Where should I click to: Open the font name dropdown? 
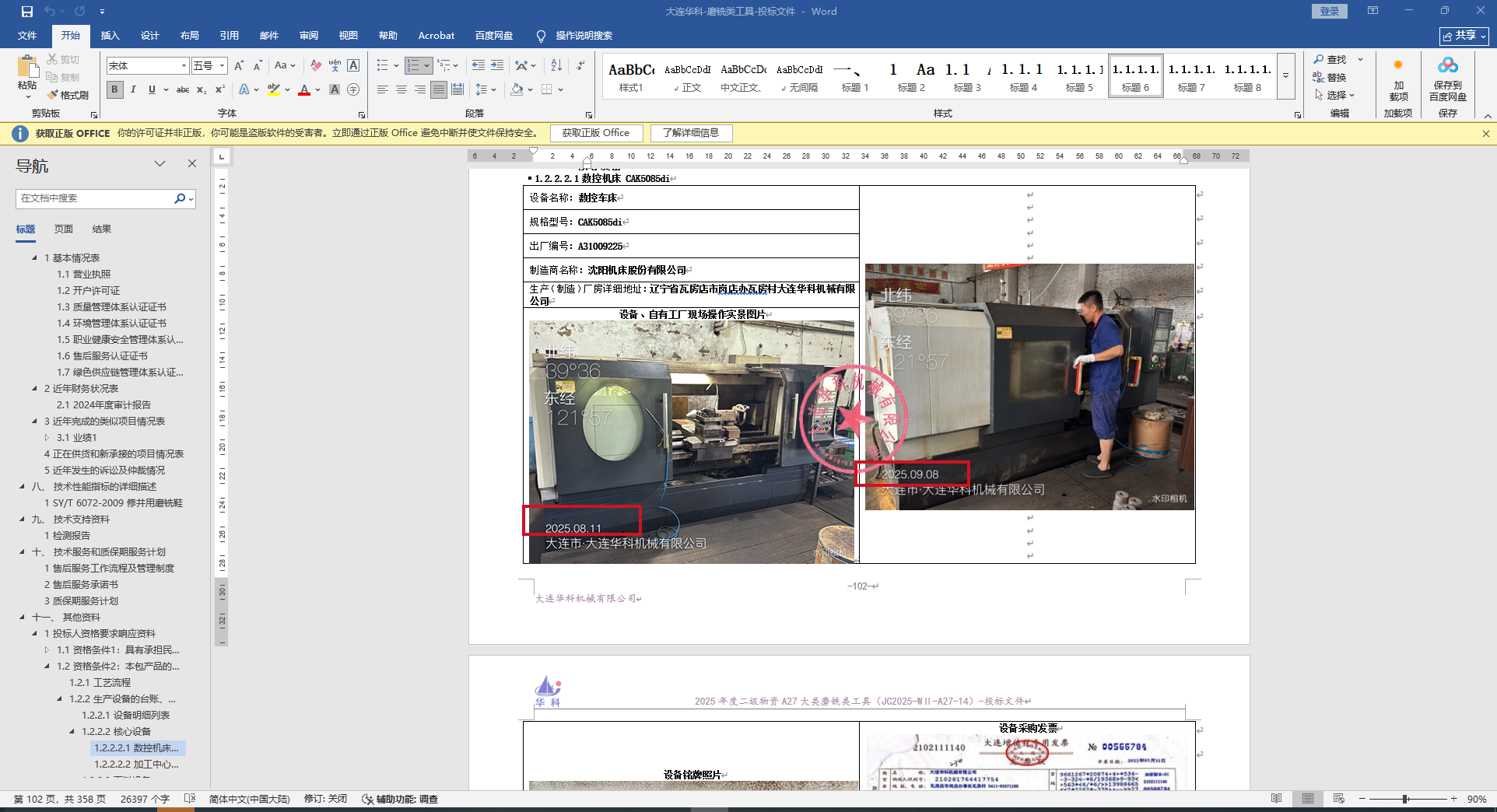[184, 66]
